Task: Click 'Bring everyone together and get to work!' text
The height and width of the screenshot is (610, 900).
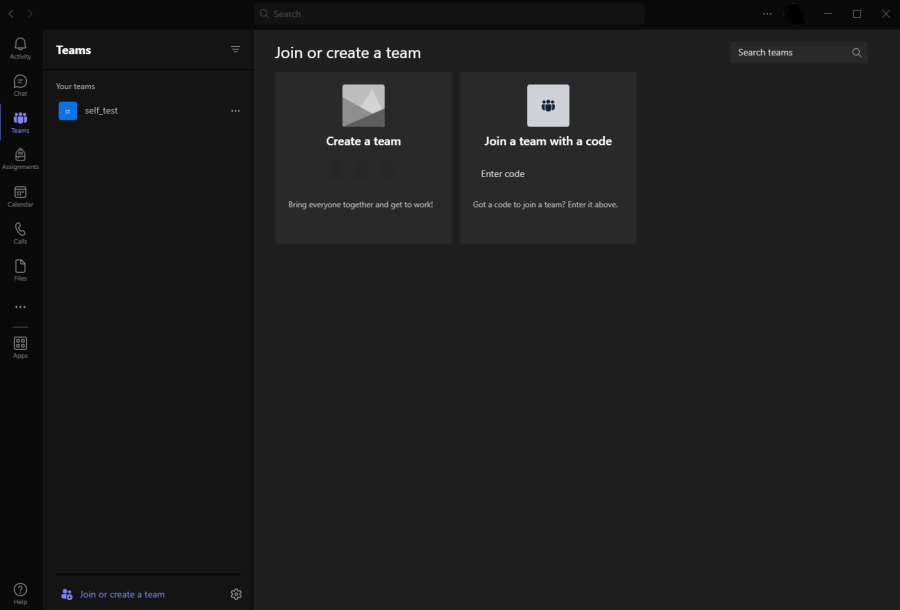Action: pos(360,204)
